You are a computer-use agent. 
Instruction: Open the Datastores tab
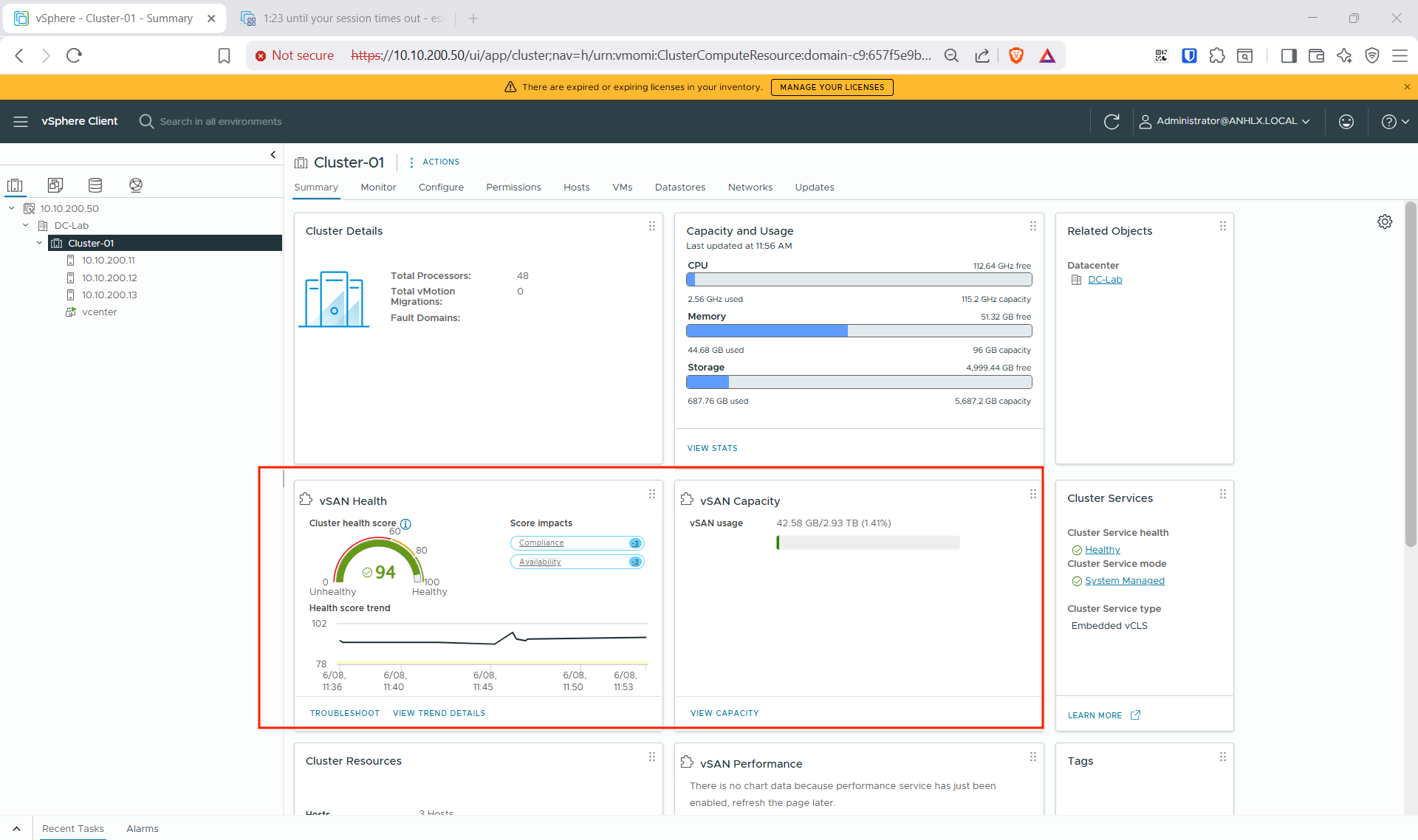pyautogui.click(x=679, y=187)
